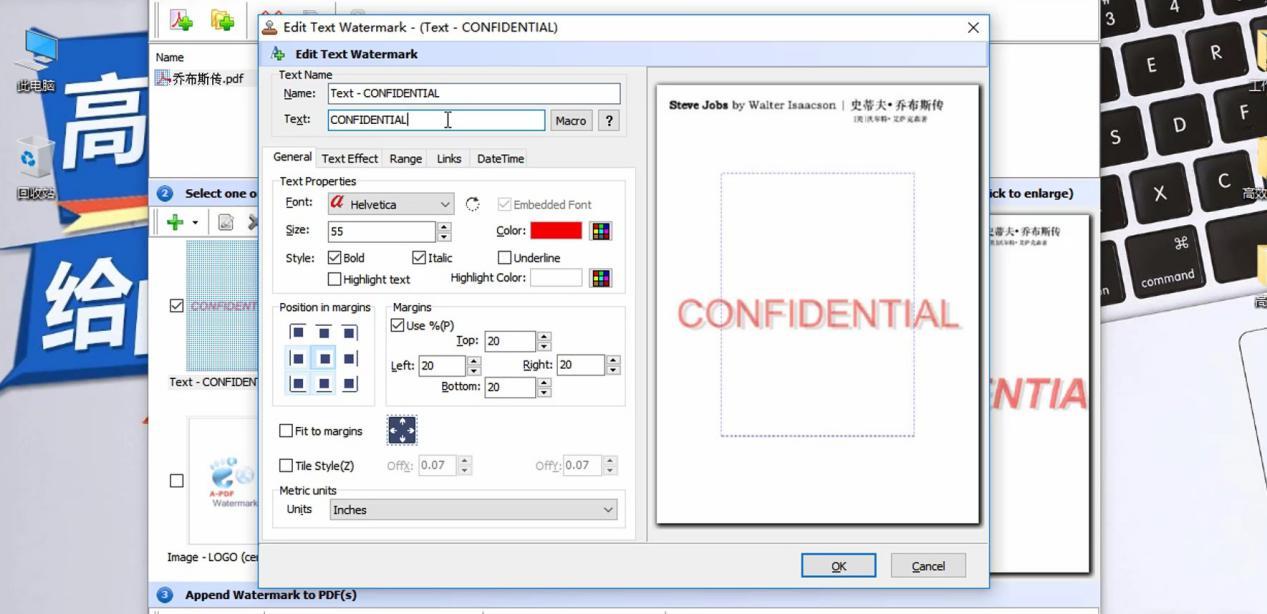Click the red text Color swatch
Screen dimensions: 1267x614
[556, 231]
